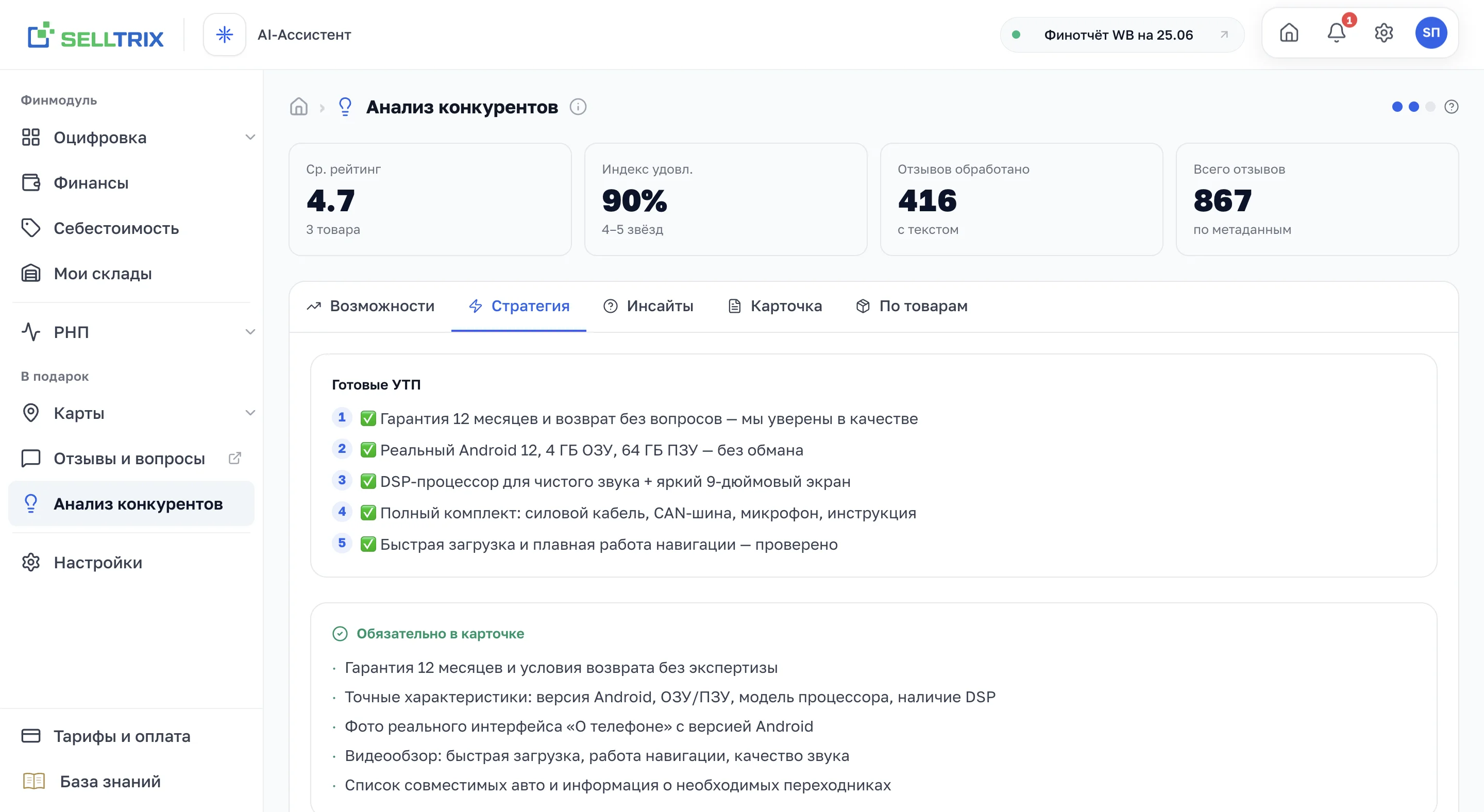Click the Всего отзывов 867 card
This screenshot has width=1484, height=812.
click(x=1317, y=199)
